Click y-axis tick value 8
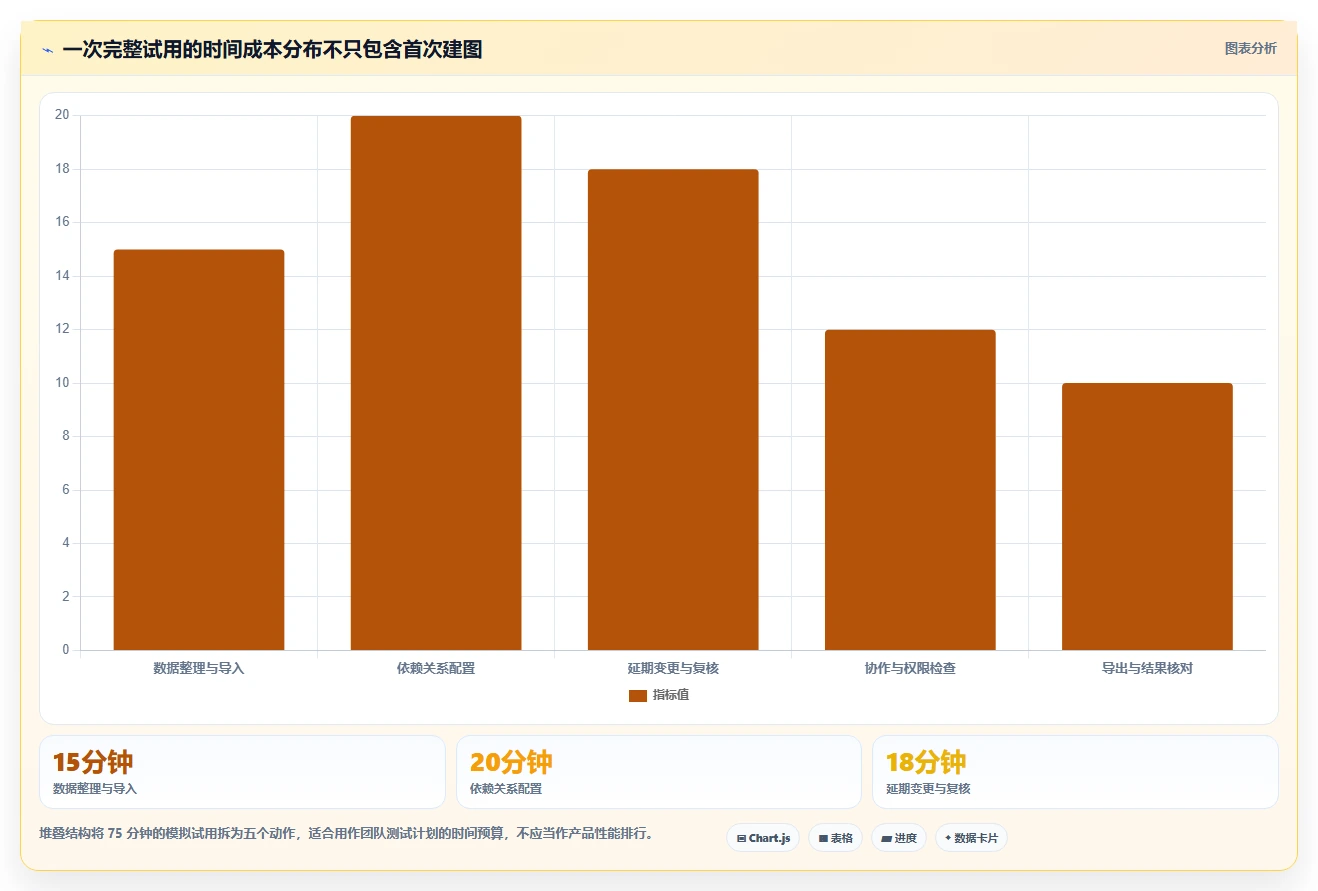Image resolution: width=1318 pixels, height=891 pixels. [66, 436]
